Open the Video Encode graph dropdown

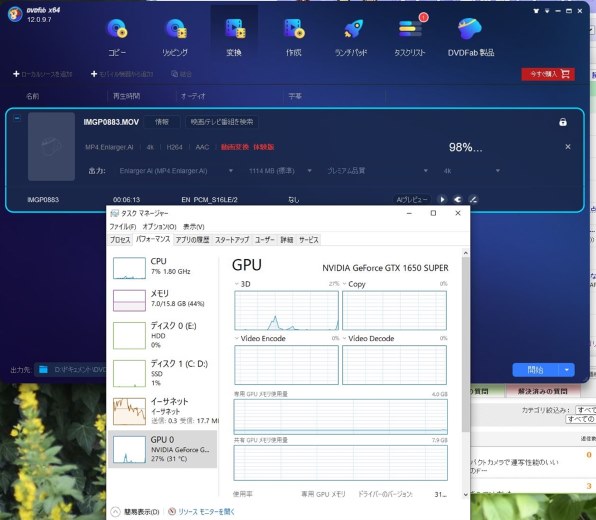click(x=236, y=338)
